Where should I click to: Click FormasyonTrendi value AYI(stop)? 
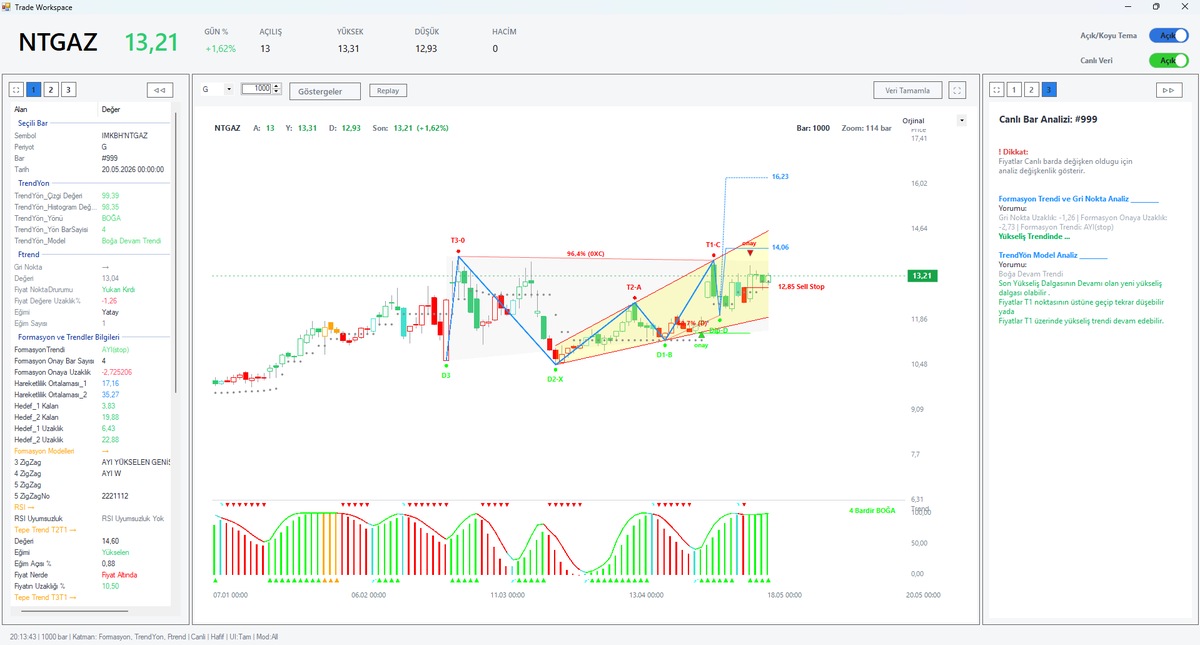tap(115, 349)
